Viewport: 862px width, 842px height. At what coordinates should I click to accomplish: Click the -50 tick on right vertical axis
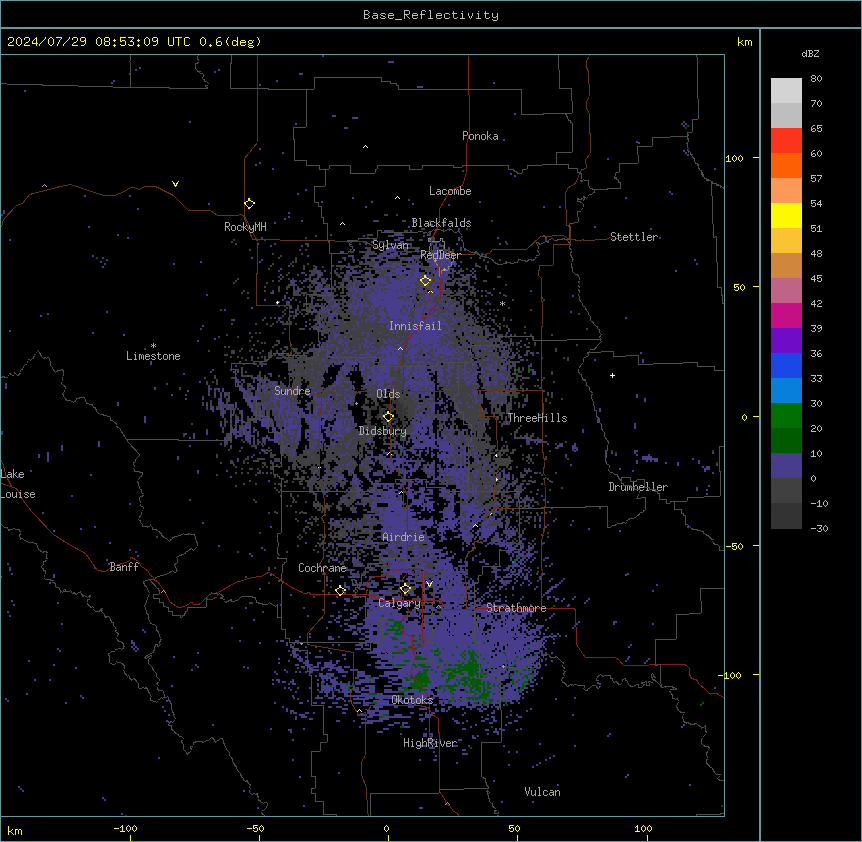(734, 546)
